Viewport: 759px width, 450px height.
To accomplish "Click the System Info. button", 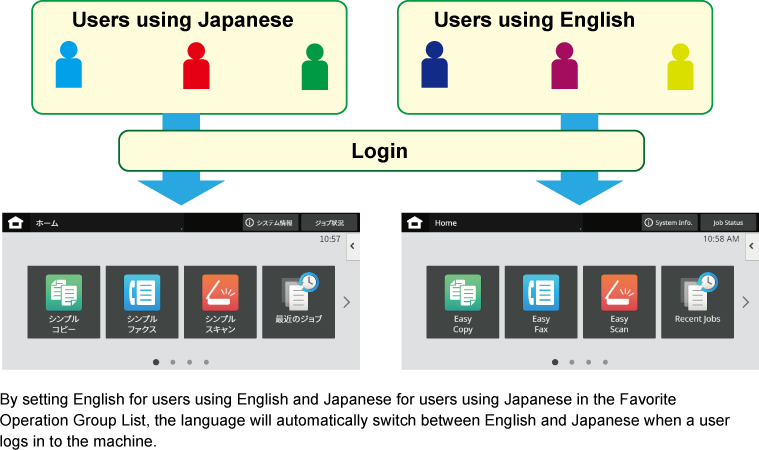I will [668, 223].
